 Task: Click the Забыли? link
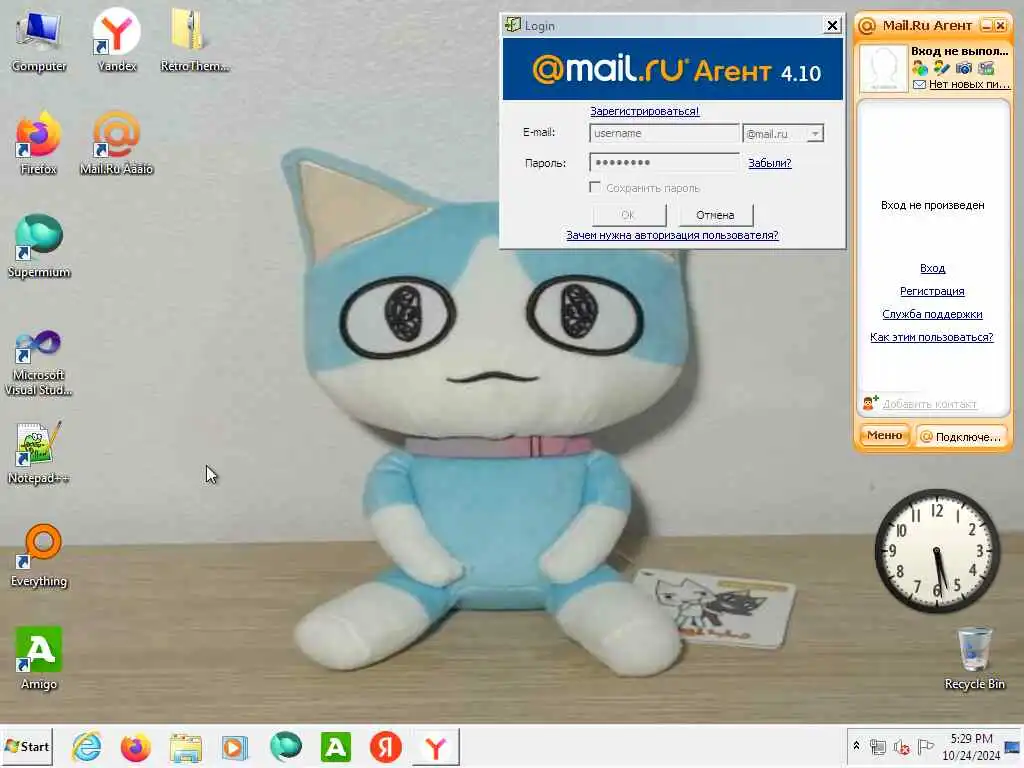pos(769,163)
